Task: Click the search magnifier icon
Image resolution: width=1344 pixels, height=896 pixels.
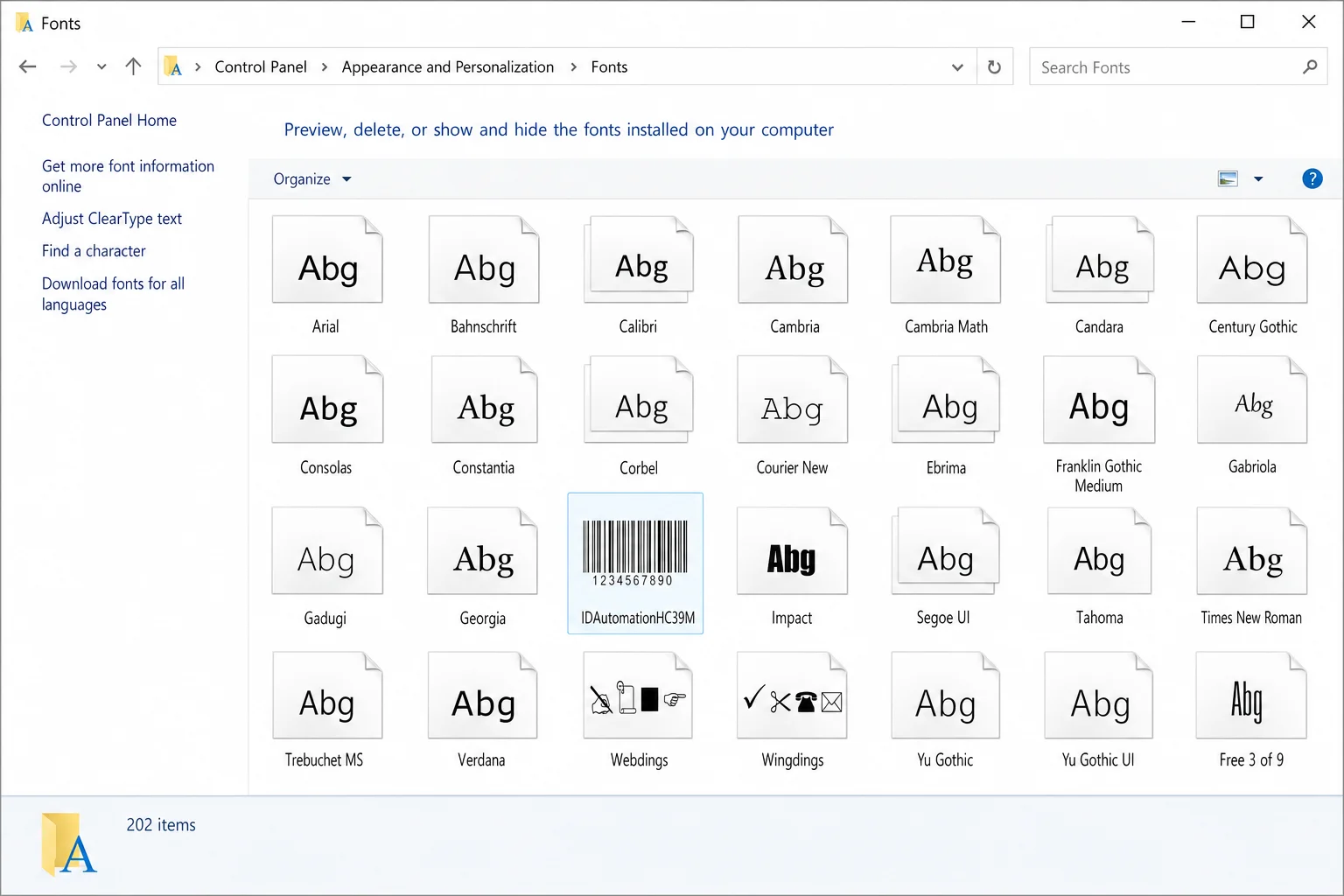Action: pyautogui.click(x=1310, y=66)
